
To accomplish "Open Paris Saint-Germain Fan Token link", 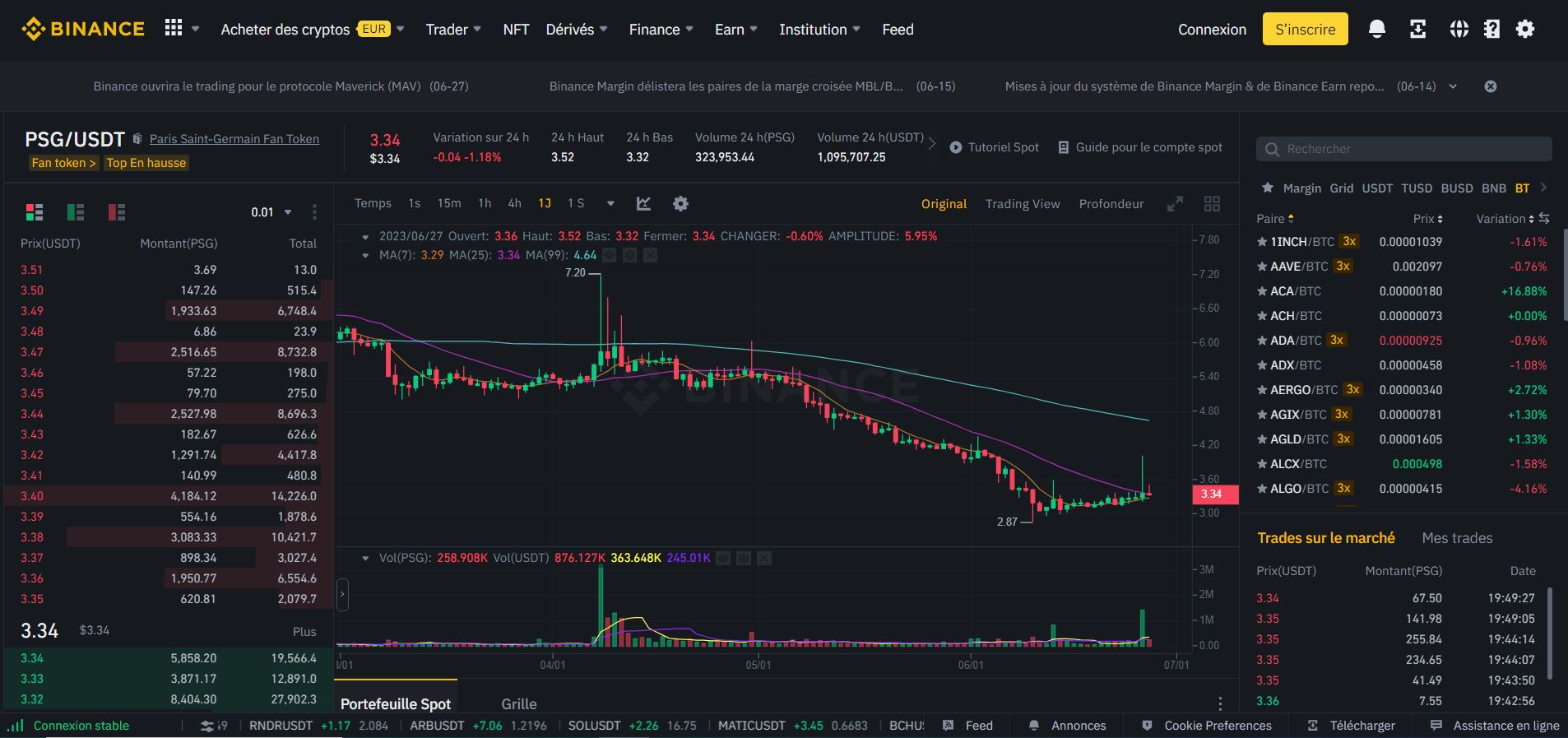I will click(x=234, y=139).
